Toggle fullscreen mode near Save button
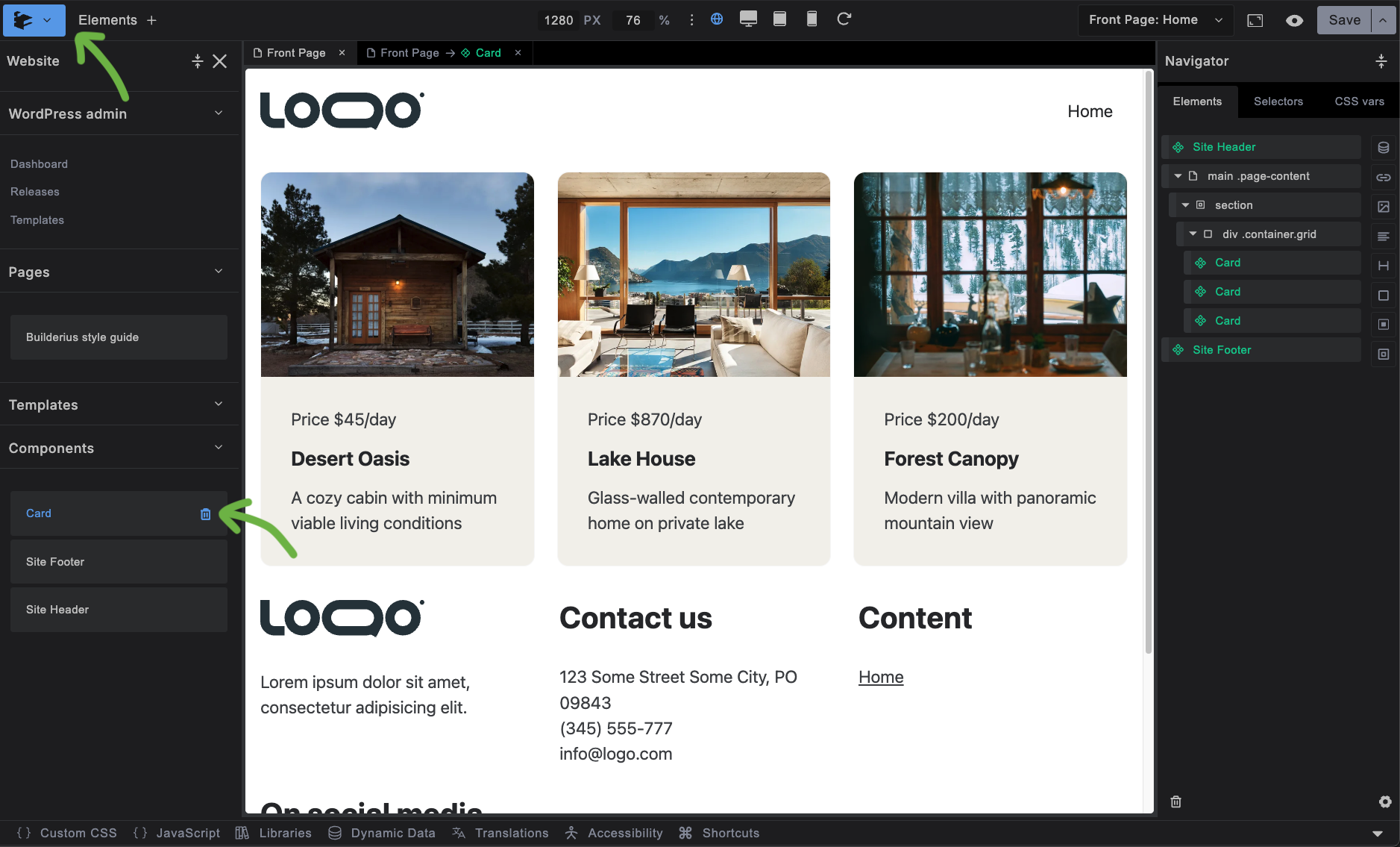This screenshot has height=847, width=1400. [1256, 20]
